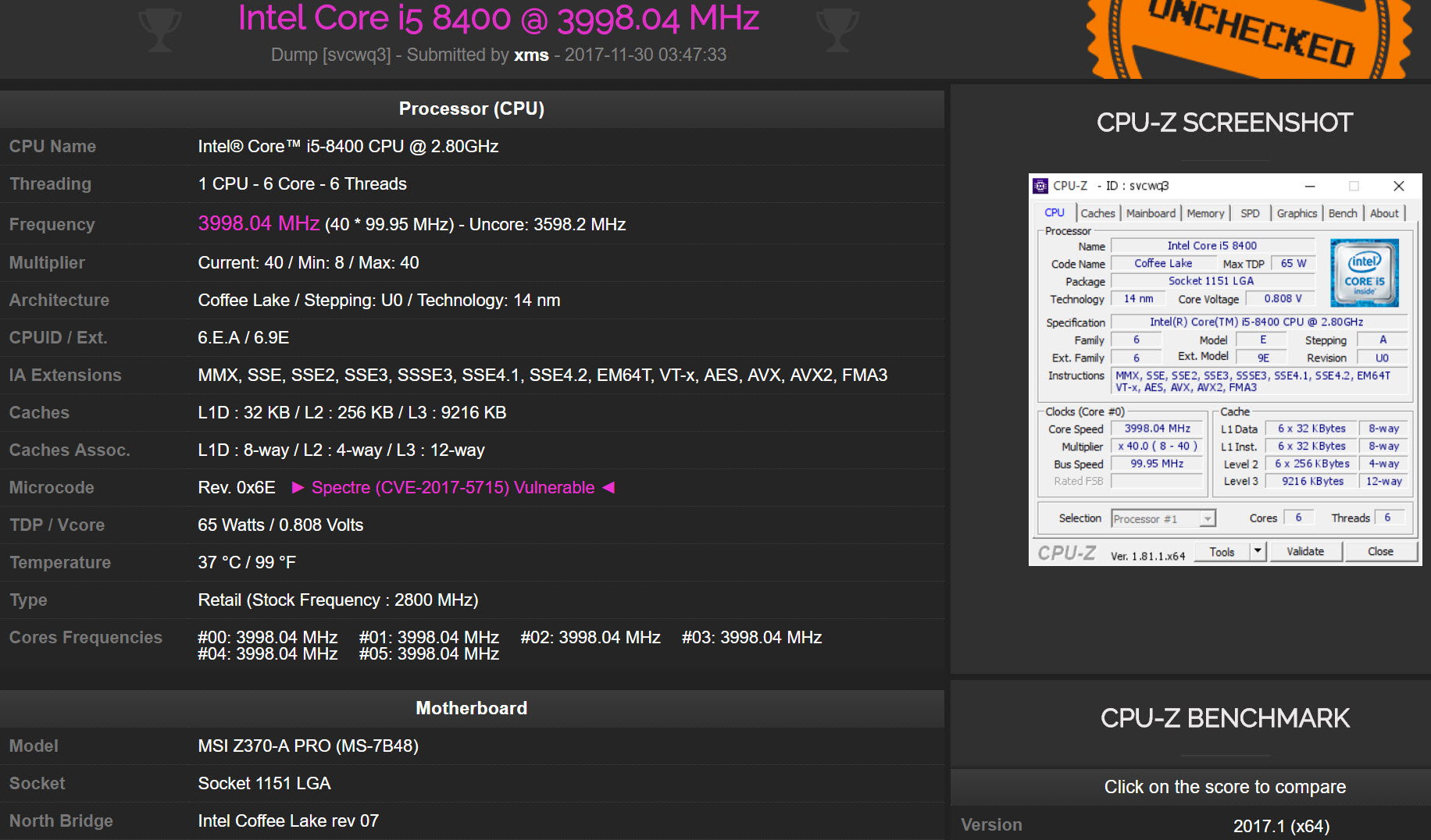Click 'MSI Z370-A PRO (MS-7B48)' motherboard model

coord(309,746)
